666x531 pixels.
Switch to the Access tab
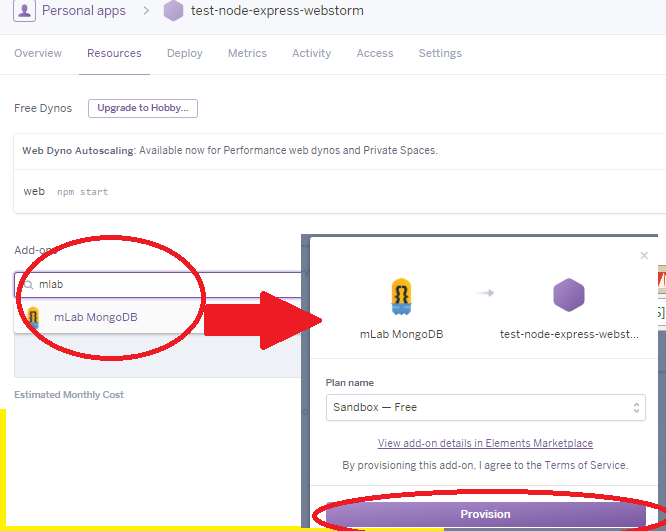tap(375, 54)
